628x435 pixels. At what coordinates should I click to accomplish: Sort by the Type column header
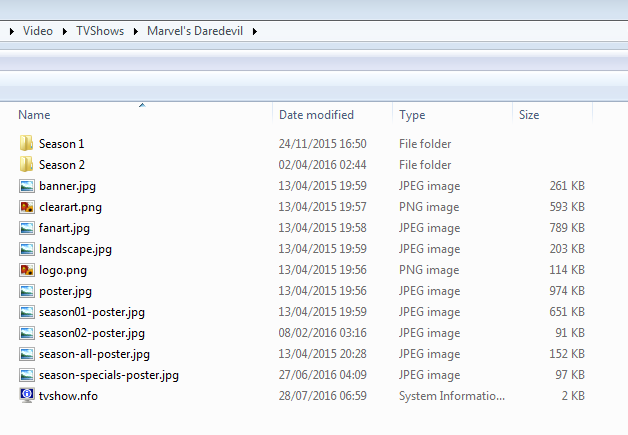(x=412, y=115)
